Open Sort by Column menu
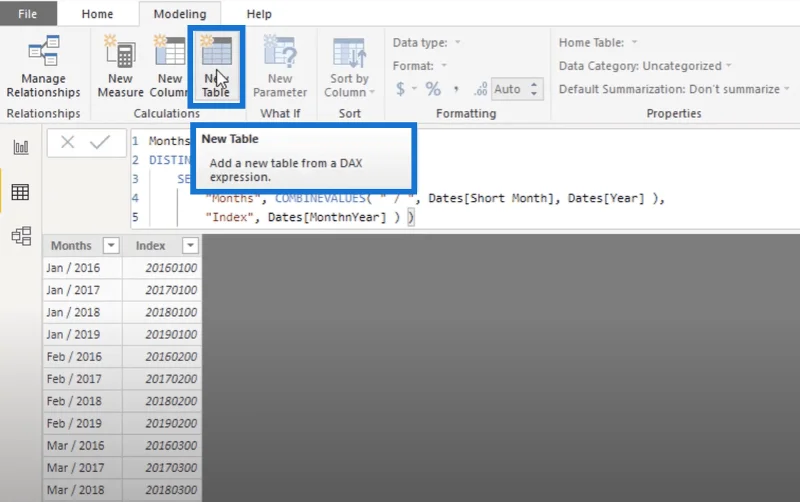The image size is (800, 502). click(x=349, y=66)
